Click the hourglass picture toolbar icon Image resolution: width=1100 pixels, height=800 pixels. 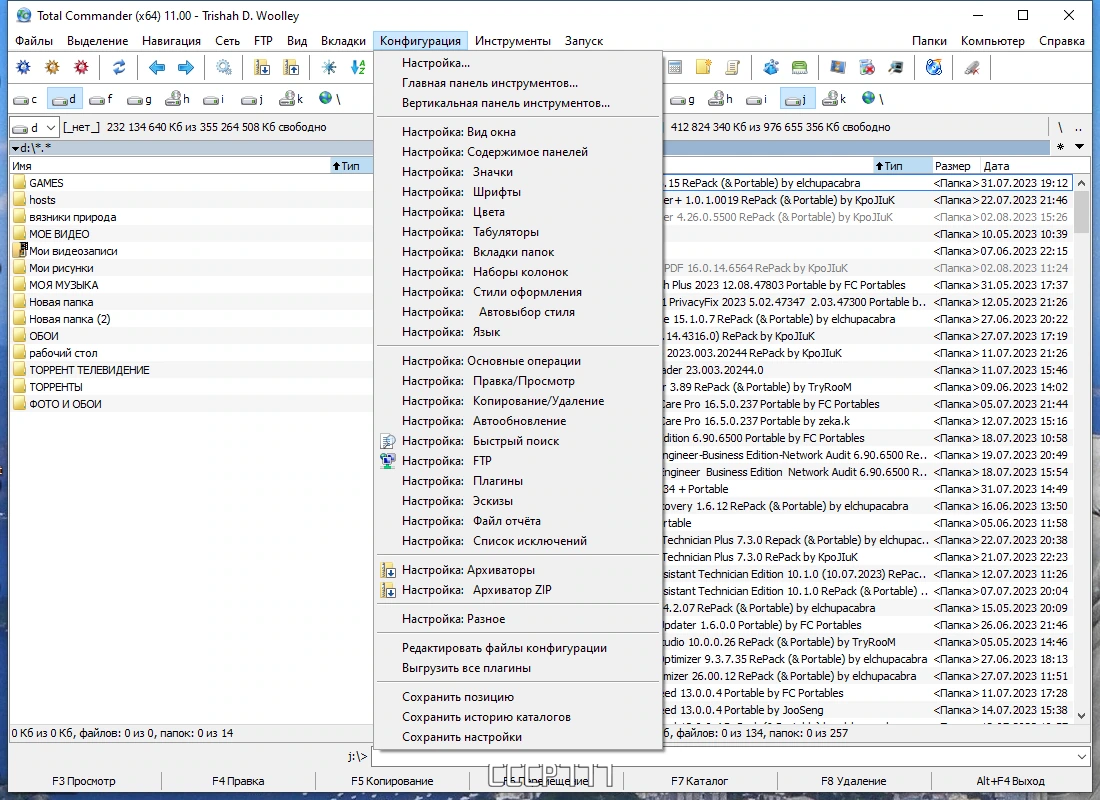tap(838, 67)
